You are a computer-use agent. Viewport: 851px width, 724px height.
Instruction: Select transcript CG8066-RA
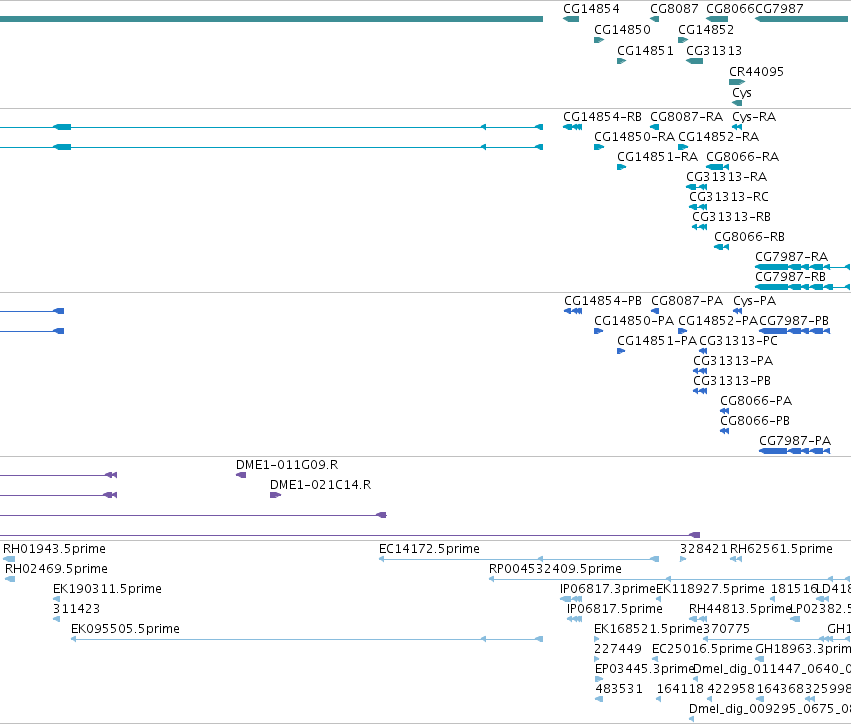(742, 157)
